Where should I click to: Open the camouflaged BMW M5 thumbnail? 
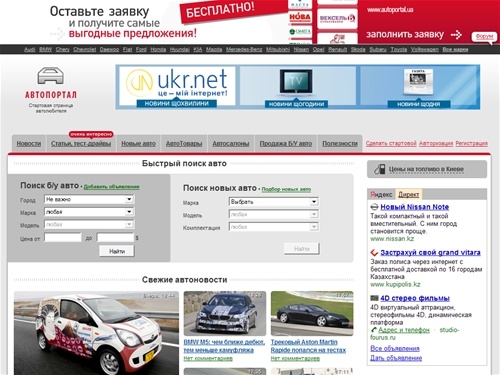225,313
